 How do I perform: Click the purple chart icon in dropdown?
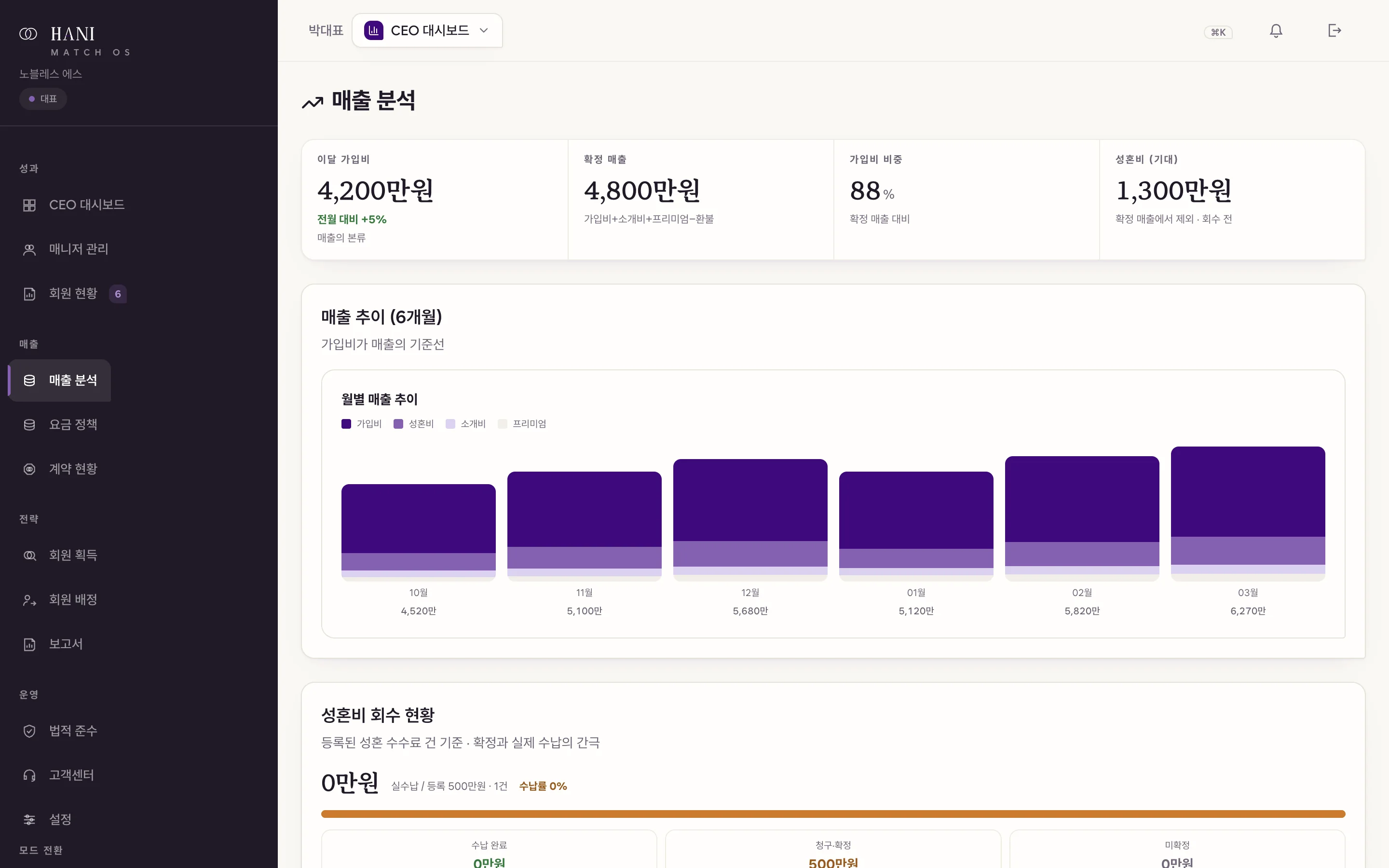click(x=374, y=30)
